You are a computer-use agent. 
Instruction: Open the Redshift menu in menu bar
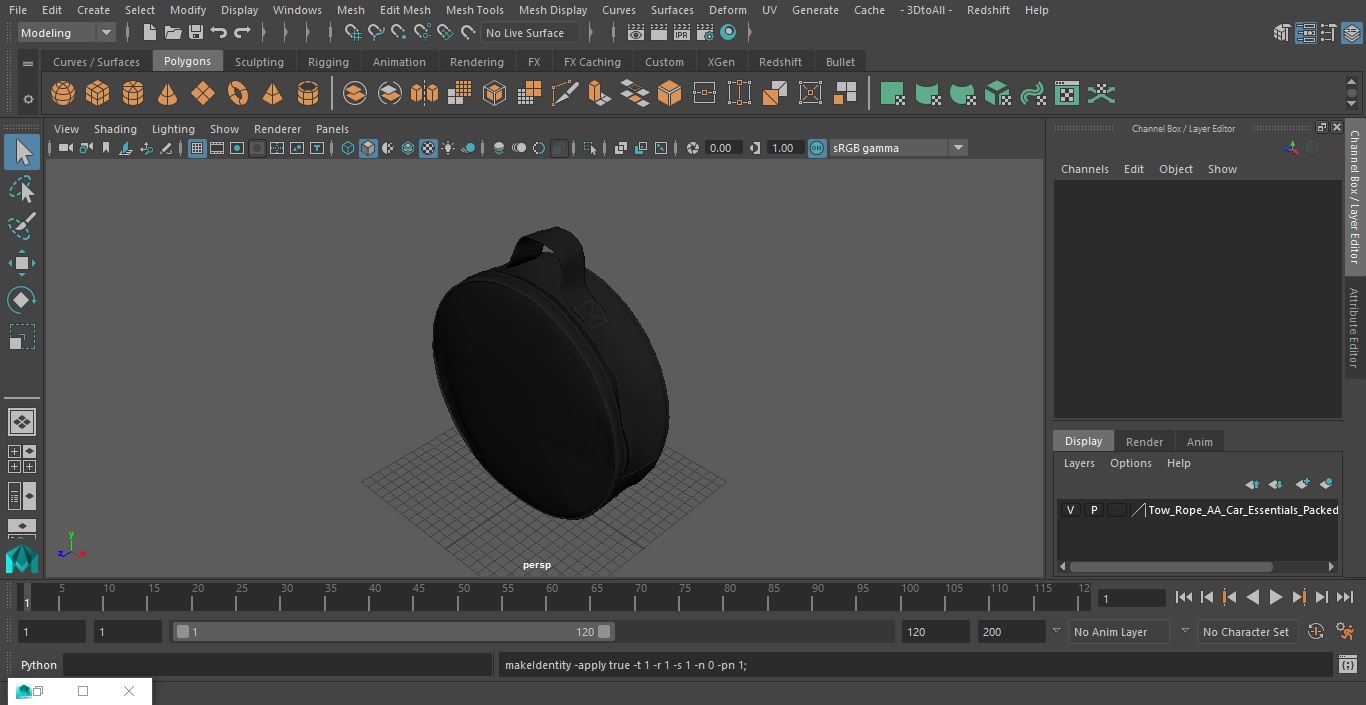[988, 10]
